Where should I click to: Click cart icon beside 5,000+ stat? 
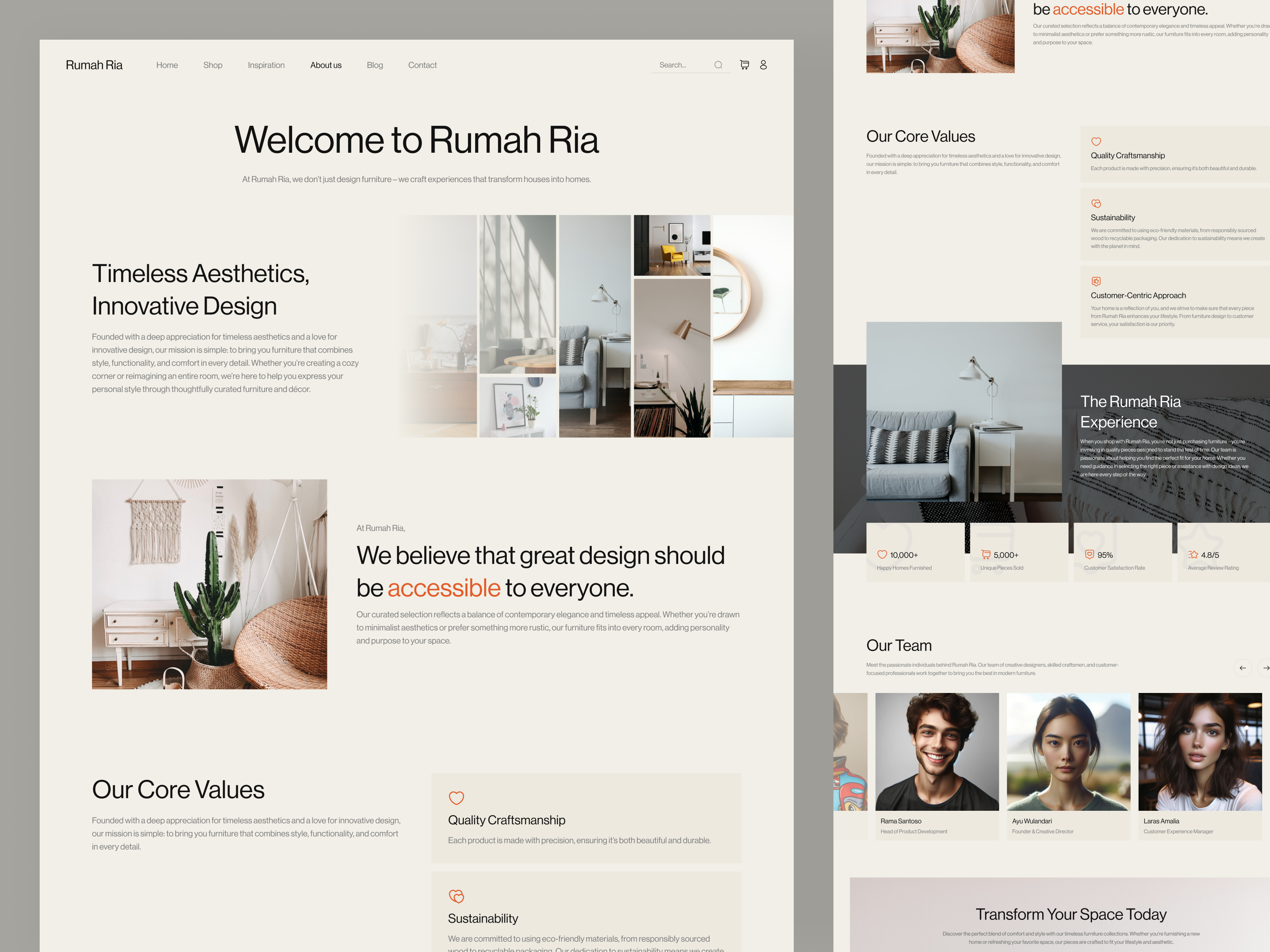(x=986, y=554)
